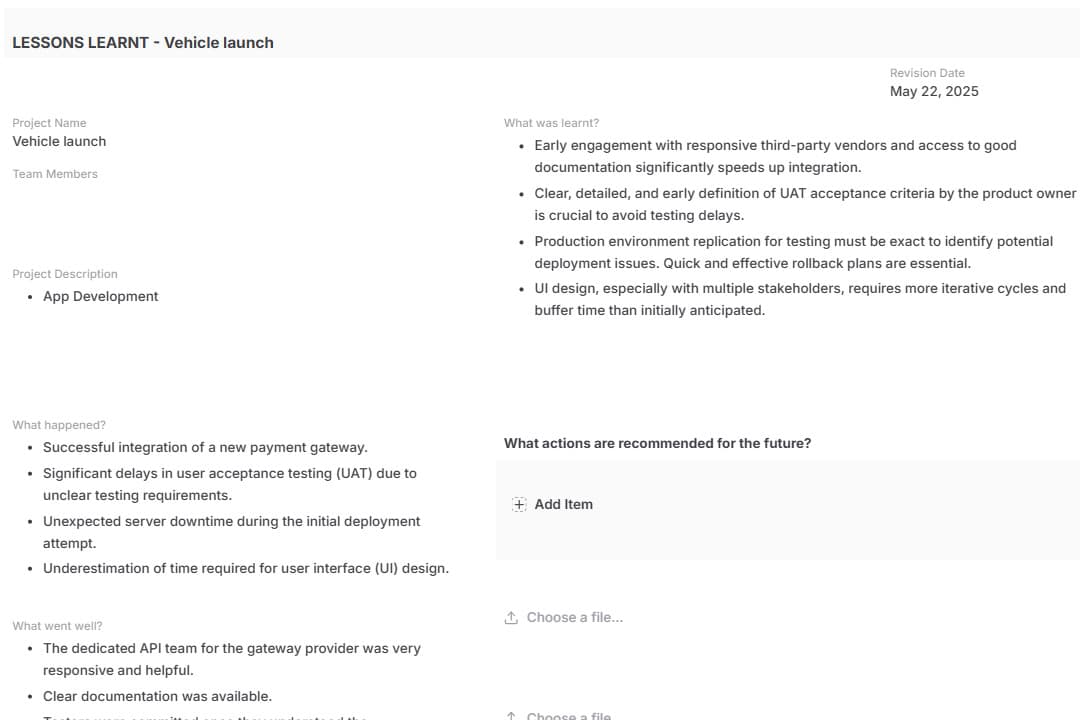Viewport: 1080px width, 720px height.
Task: Edit the Revision Date value May 22, 2025
Action: [934, 92]
